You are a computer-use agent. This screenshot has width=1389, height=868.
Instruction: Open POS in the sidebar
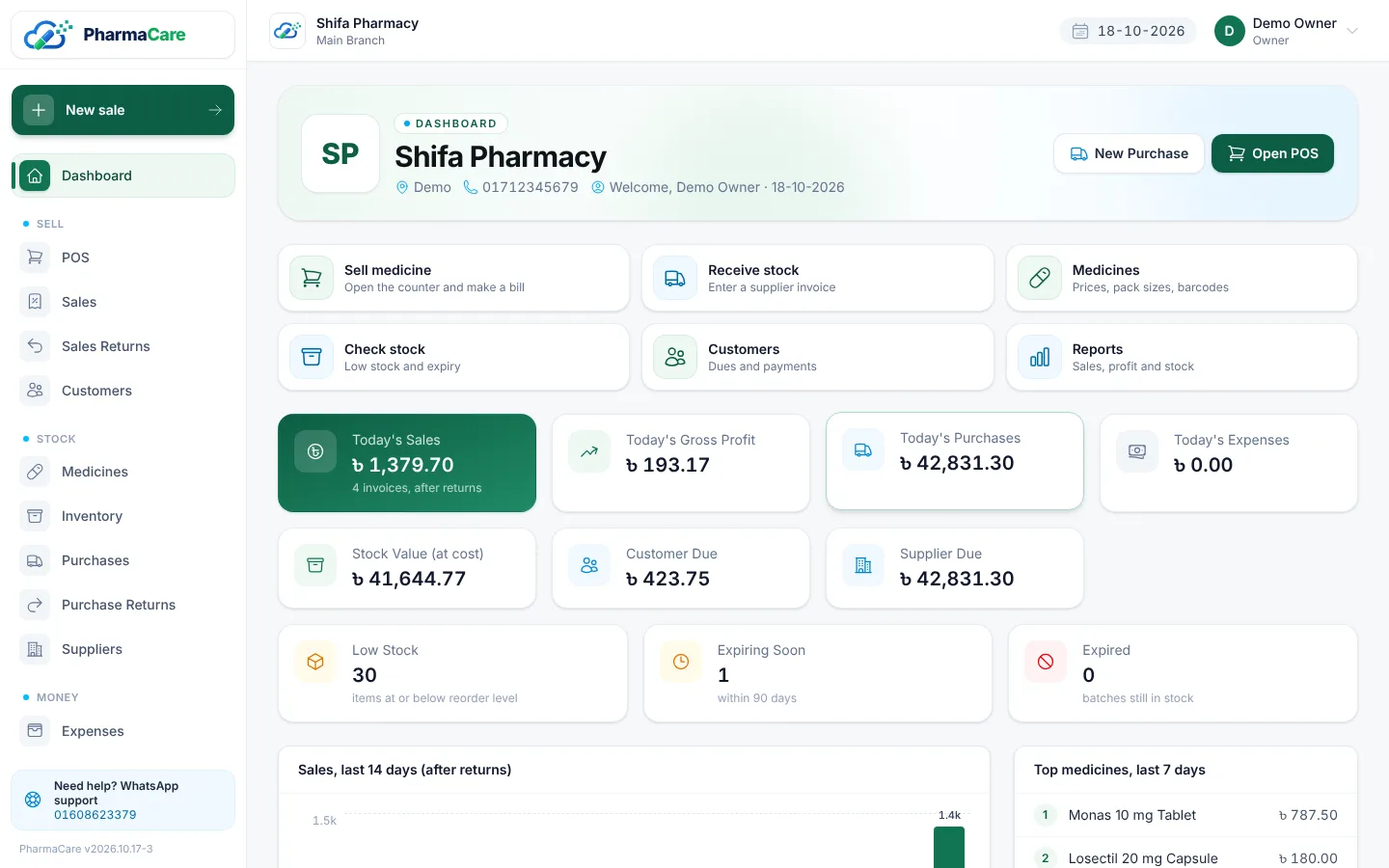click(123, 258)
